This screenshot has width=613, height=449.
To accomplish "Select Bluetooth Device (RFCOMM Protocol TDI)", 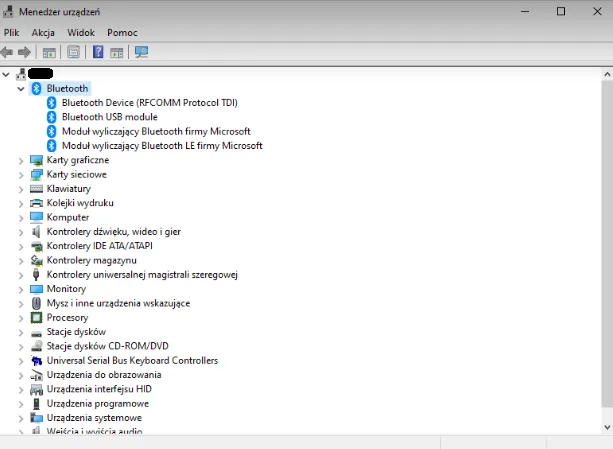I will 149,102.
